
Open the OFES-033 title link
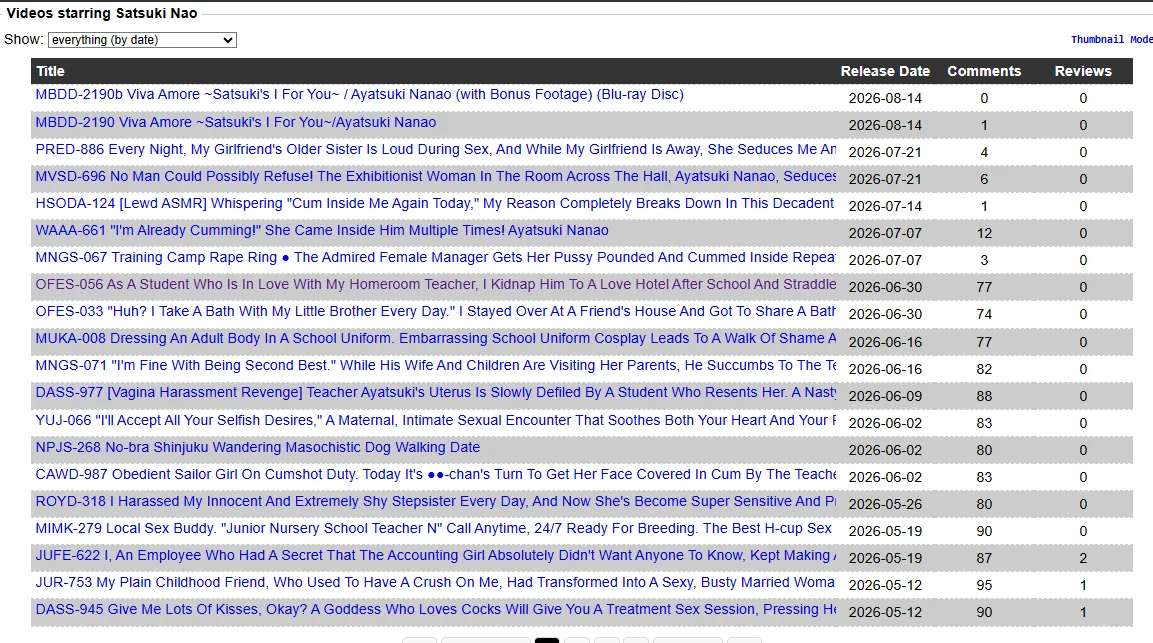[435, 311]
